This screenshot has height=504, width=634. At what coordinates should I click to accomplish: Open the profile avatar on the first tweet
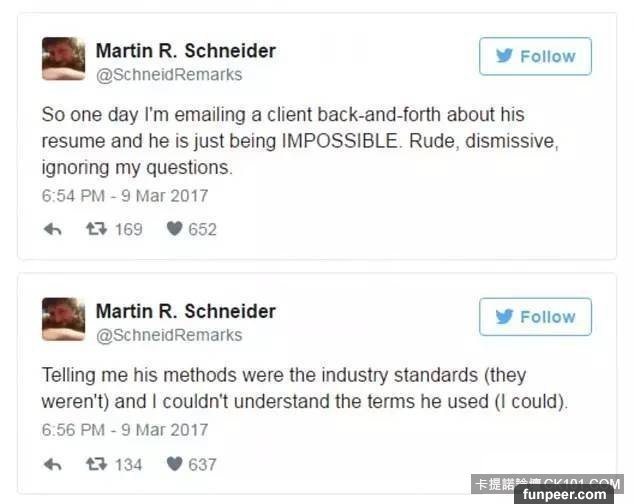pos(63,59)
